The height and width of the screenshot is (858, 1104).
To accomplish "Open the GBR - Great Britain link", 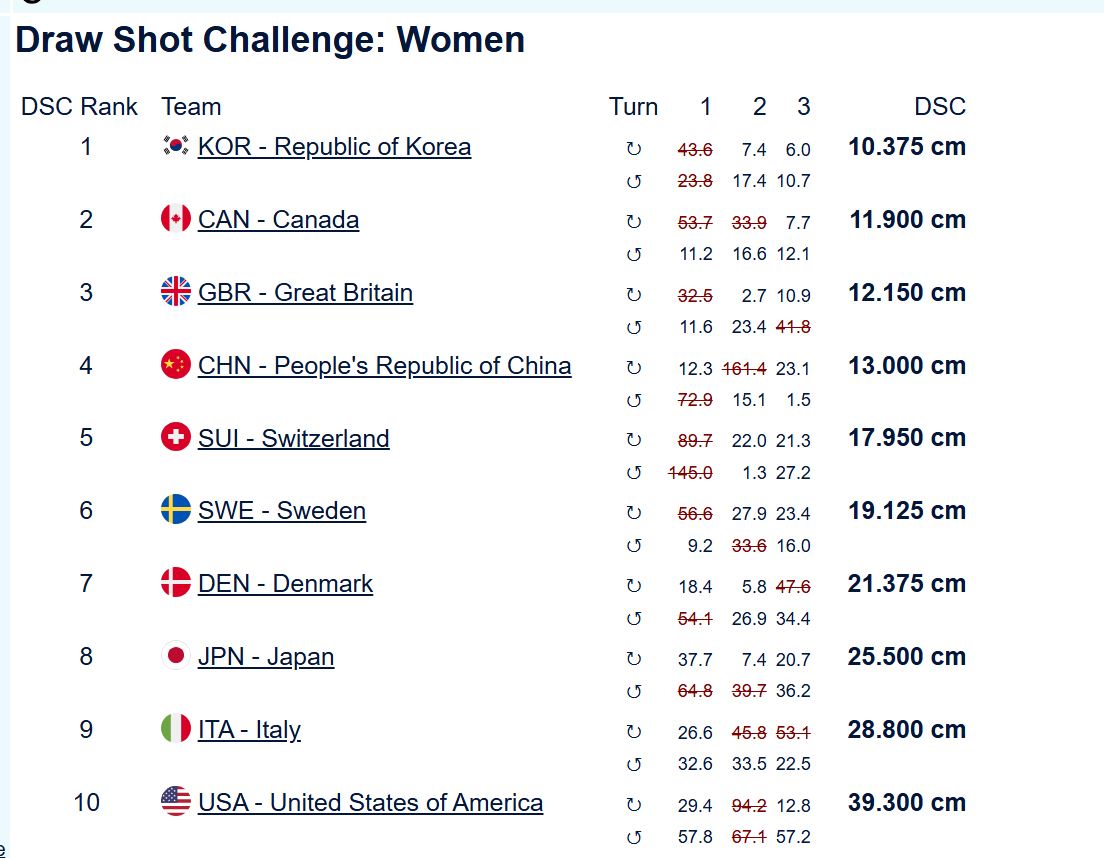I will [305, 293].
